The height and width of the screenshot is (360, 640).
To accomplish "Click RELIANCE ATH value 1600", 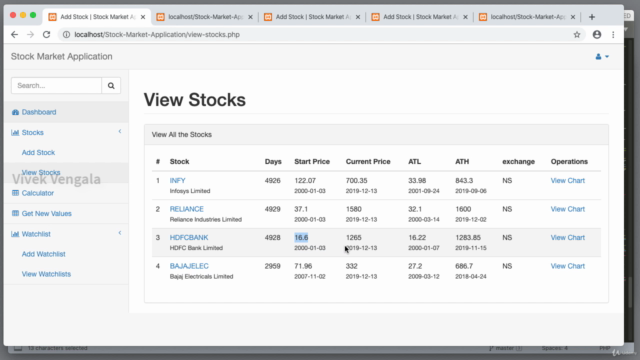I will [x=463, y=209].
